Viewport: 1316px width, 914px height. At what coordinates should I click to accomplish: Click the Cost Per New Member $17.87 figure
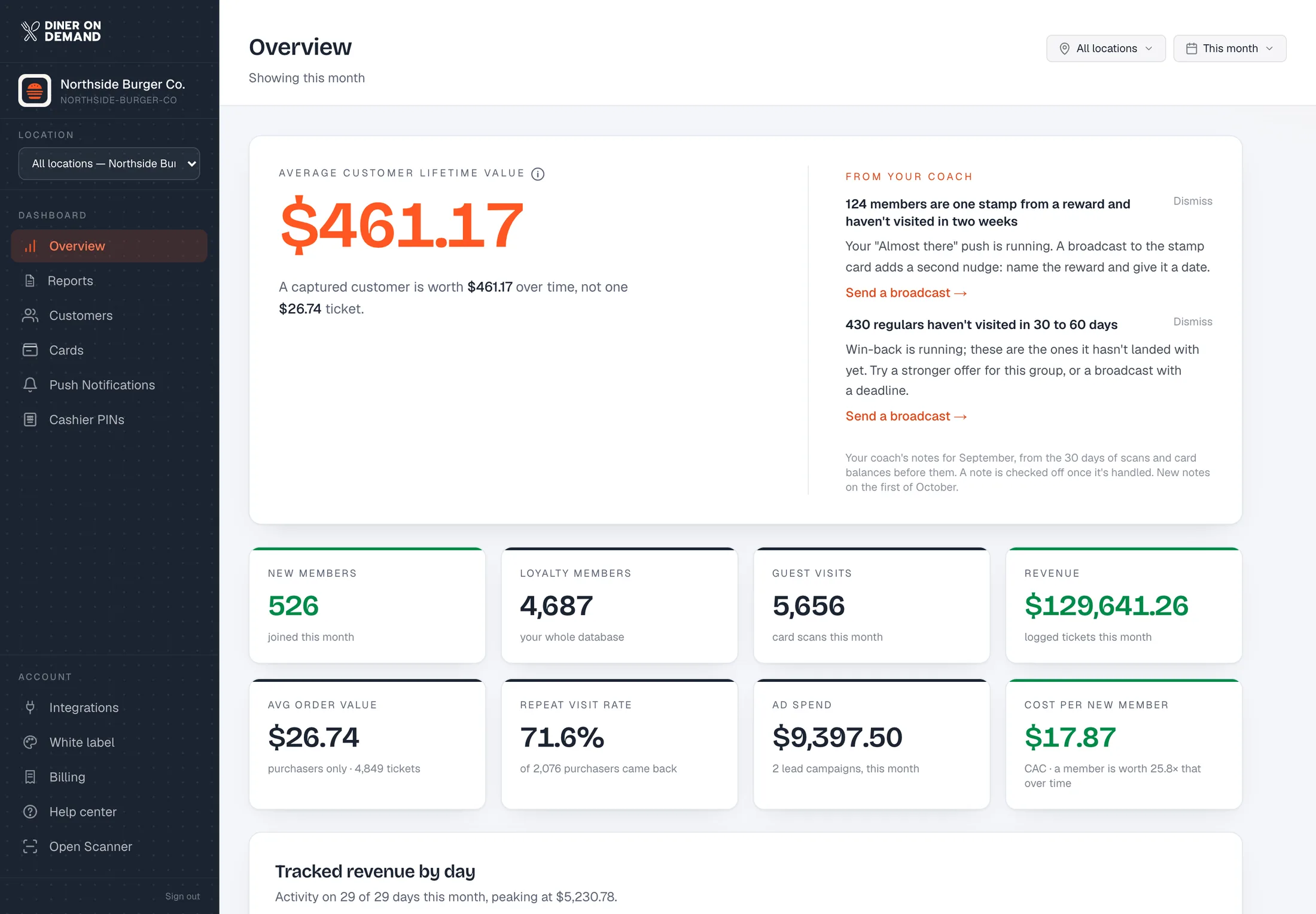1070,737
